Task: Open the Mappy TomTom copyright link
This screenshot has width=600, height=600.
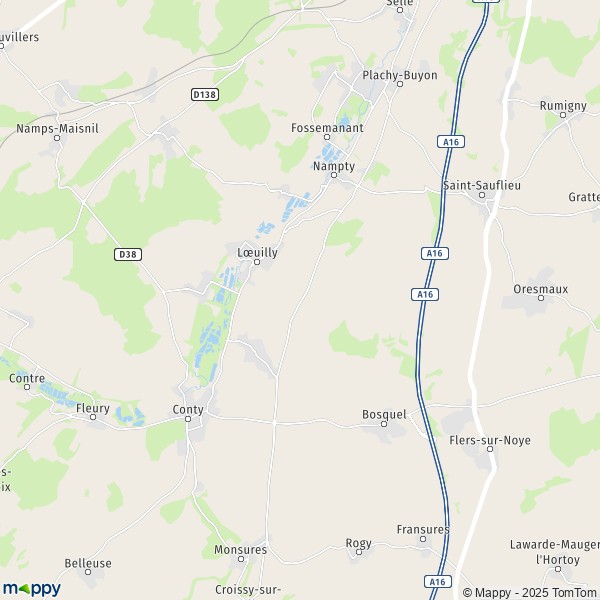Action: (x=531, y=592)
